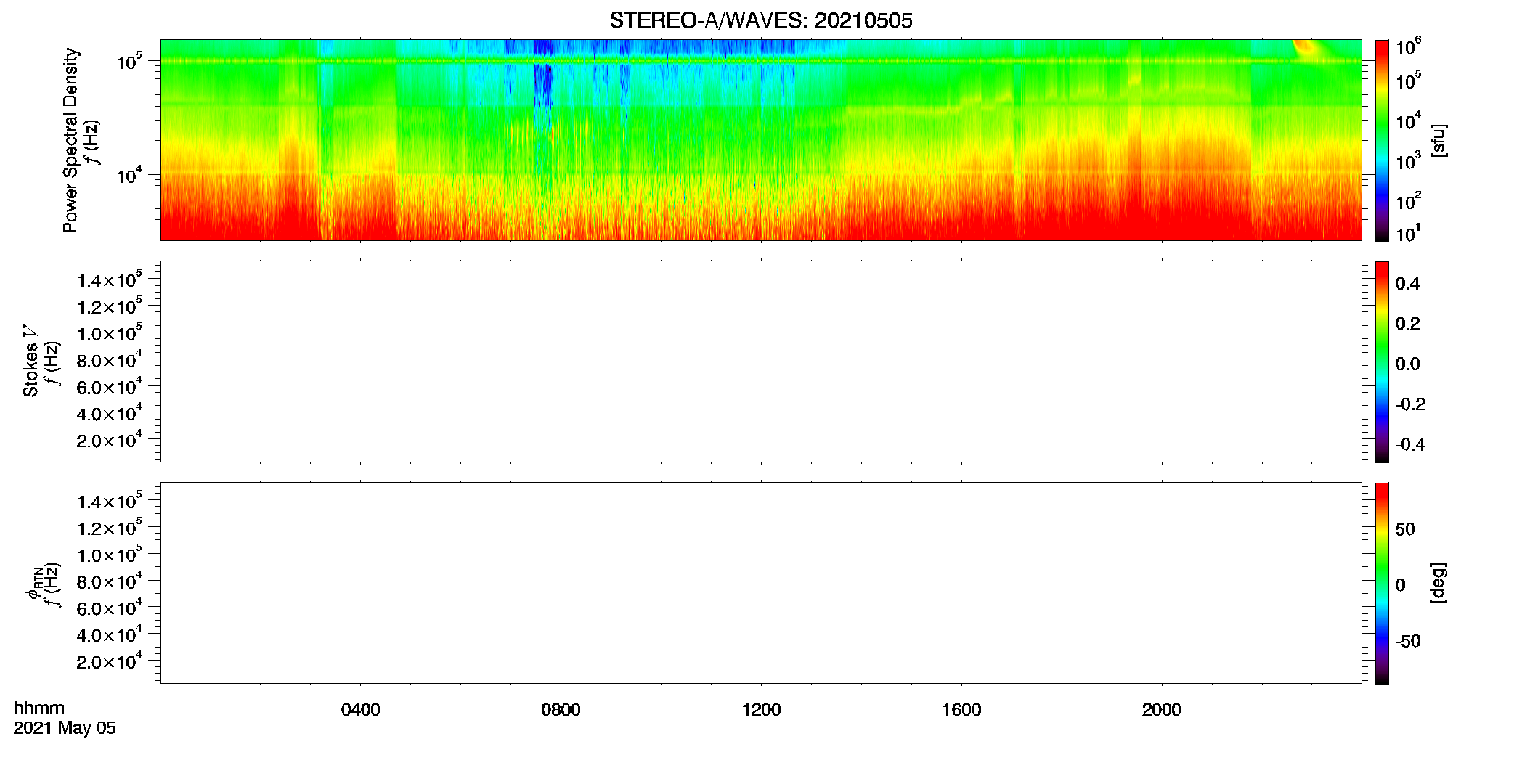1522x784 pixels.
Task: Click the 0.0 value on Stokes color bar
Action: tap(1407, 364)
